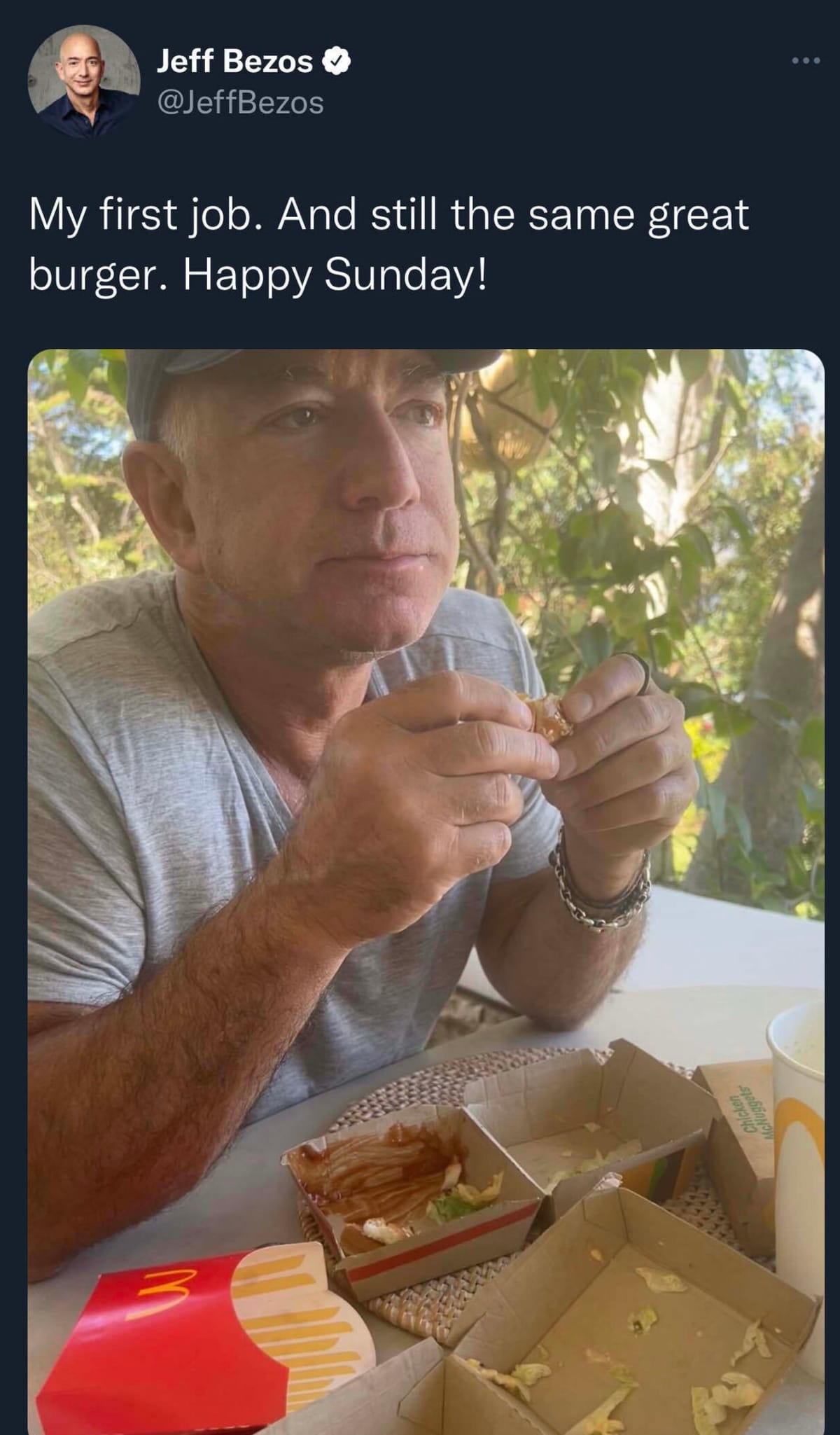Open the three-dot more options menu

pyautogui.click(x=805, y=62)
